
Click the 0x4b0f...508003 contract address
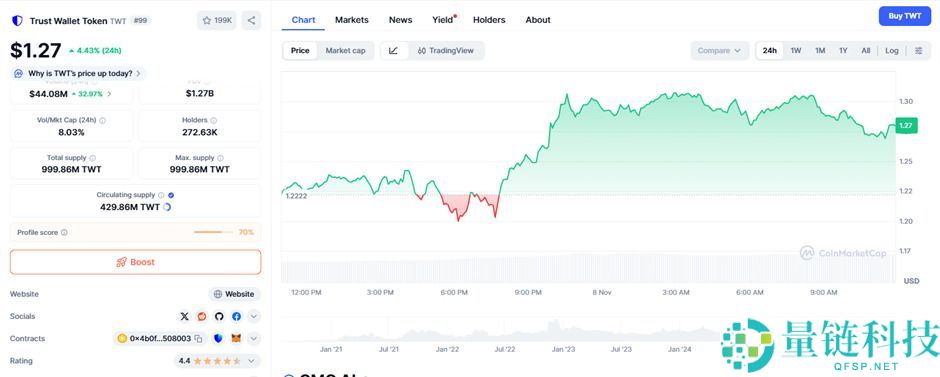(x=160, y=339)
